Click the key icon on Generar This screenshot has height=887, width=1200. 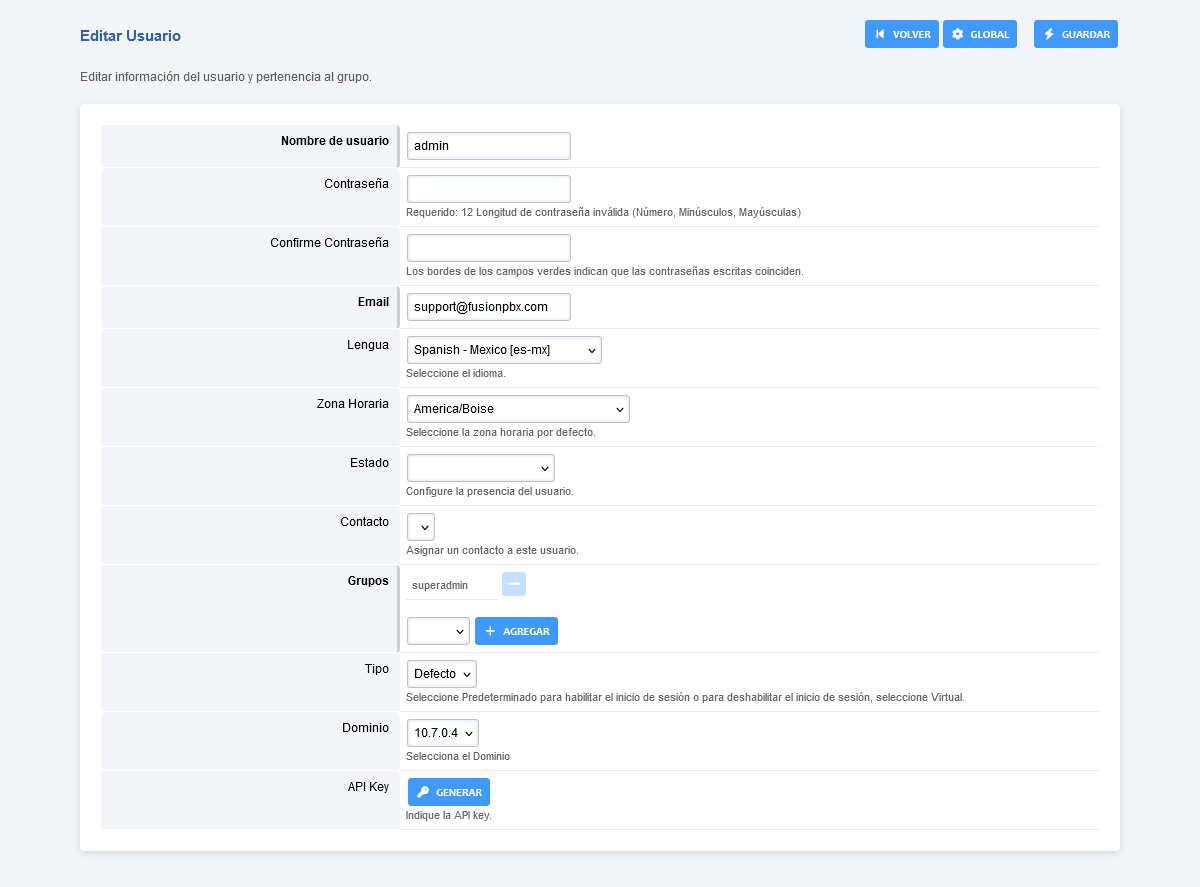[x=424, y=792]
